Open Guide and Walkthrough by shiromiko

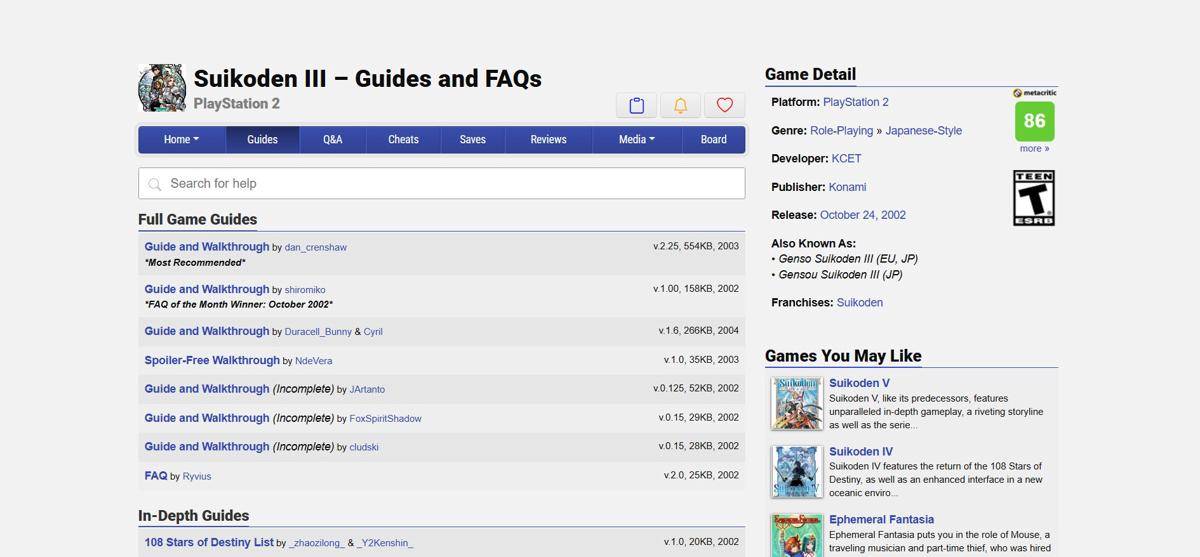(x=207, y=289)
